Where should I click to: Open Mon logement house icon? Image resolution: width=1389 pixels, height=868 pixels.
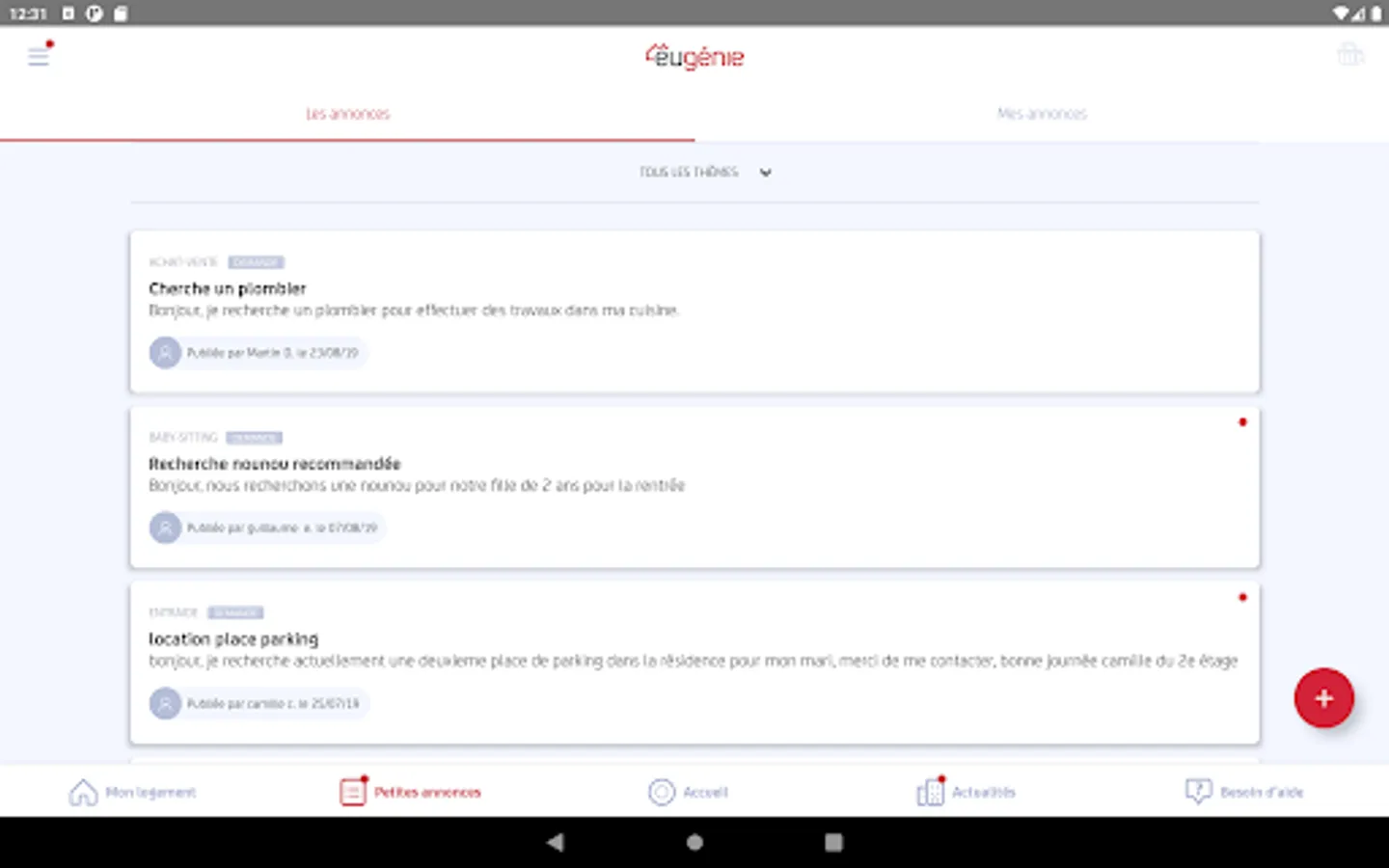coord(83,792)
